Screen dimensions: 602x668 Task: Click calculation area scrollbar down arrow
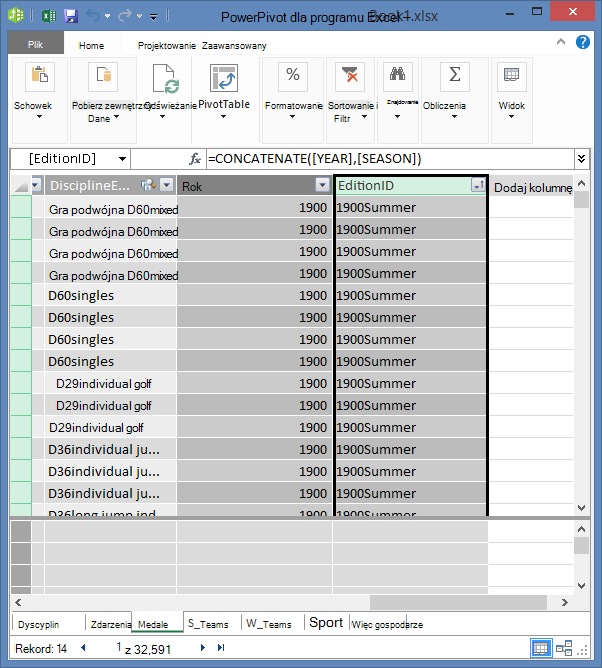click(x=582, y=586)
